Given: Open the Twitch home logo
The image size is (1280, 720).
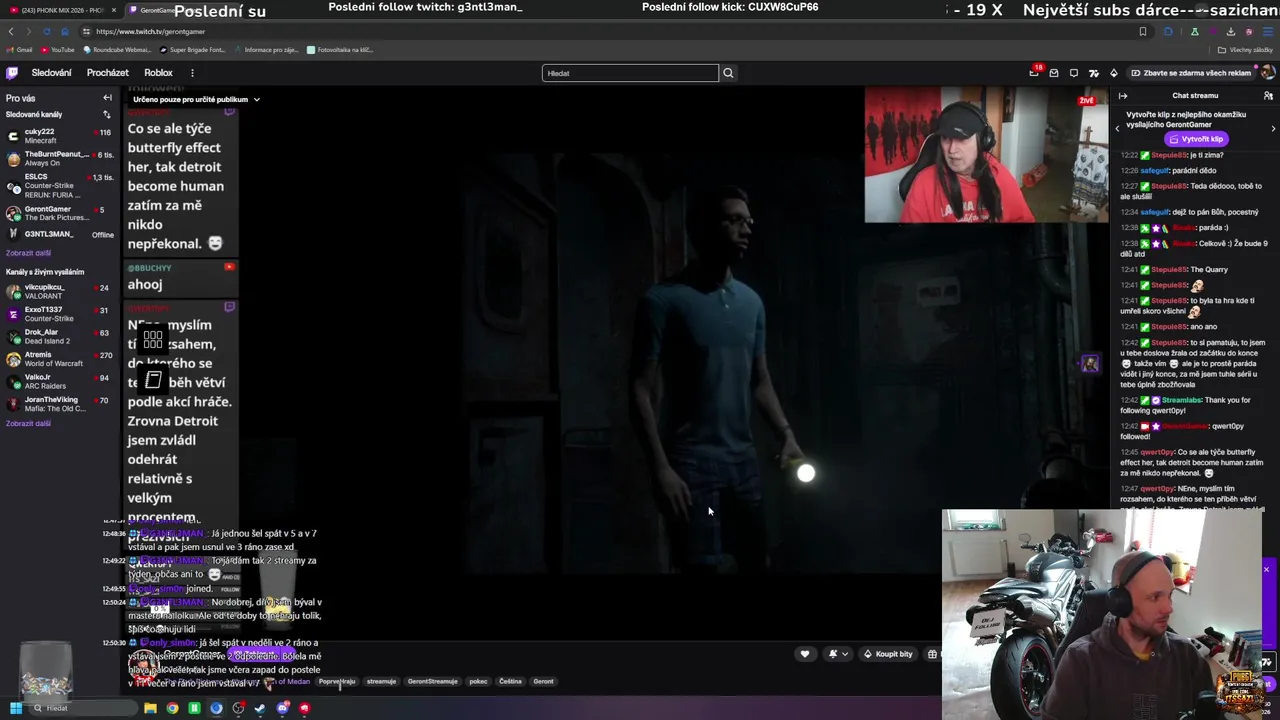Looking at the screenshot, I should pos(12,73).
